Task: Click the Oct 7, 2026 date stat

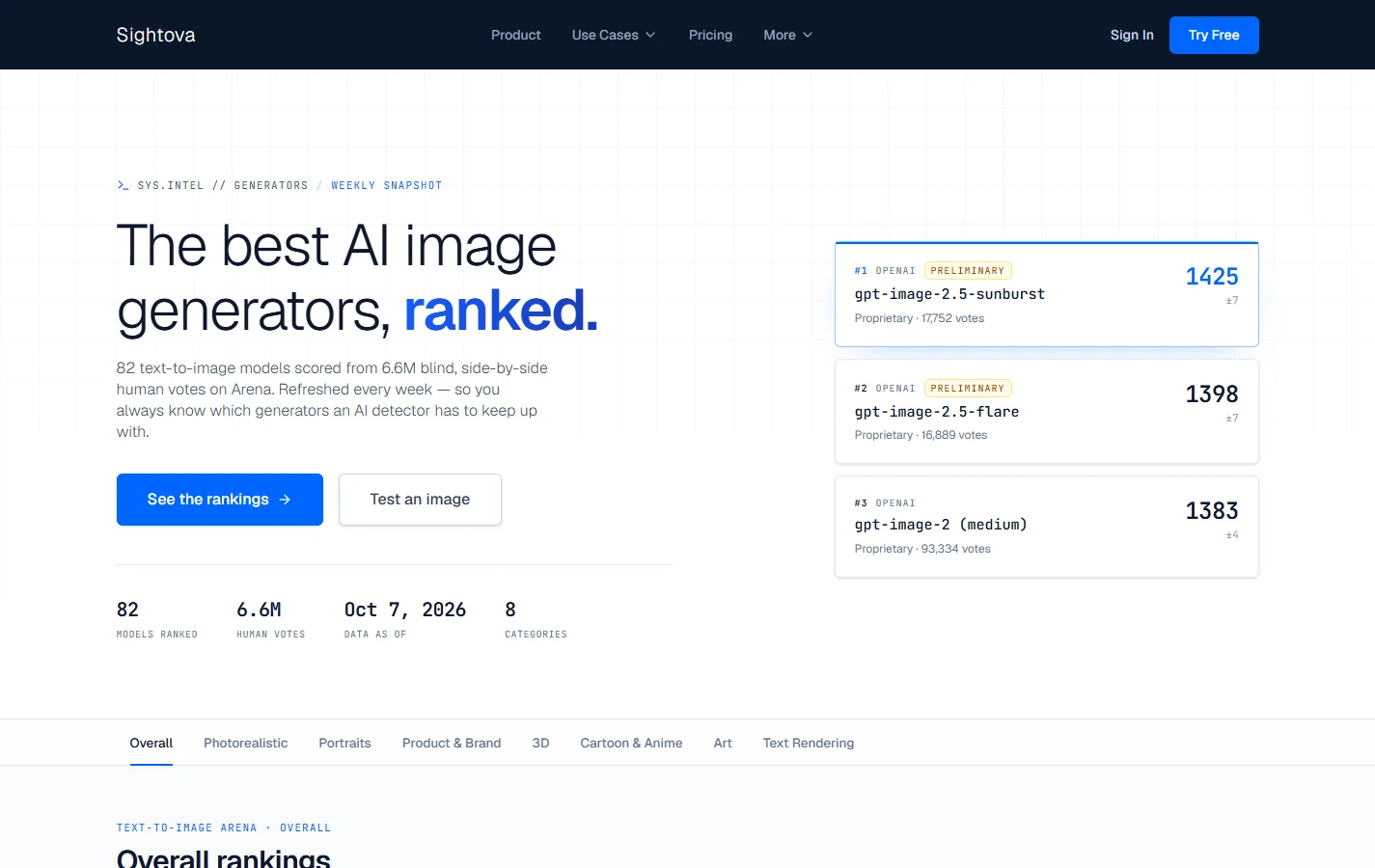Action: [x=405, y=619]
